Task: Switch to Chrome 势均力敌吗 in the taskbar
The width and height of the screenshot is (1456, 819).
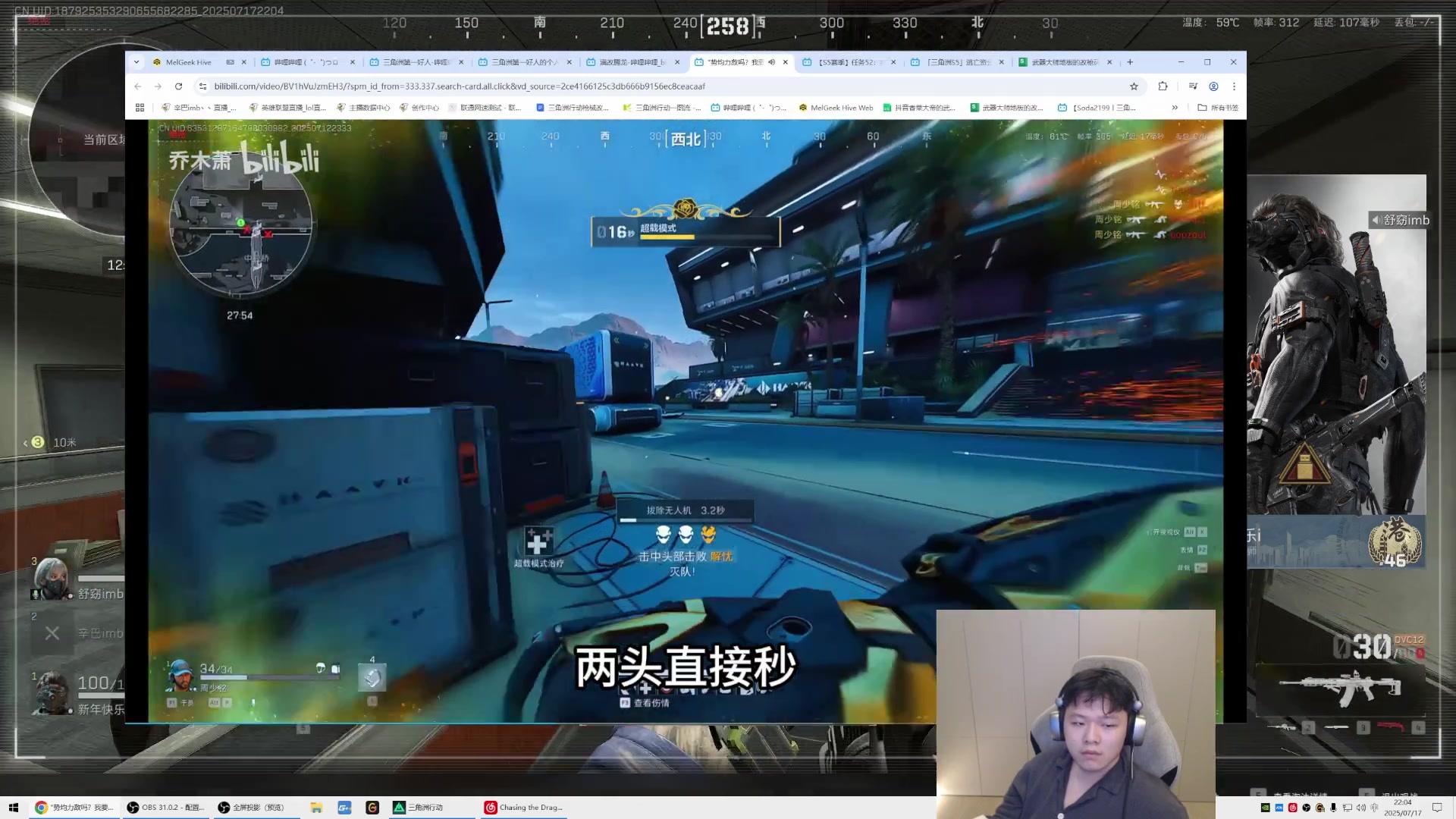Action: 74,808
